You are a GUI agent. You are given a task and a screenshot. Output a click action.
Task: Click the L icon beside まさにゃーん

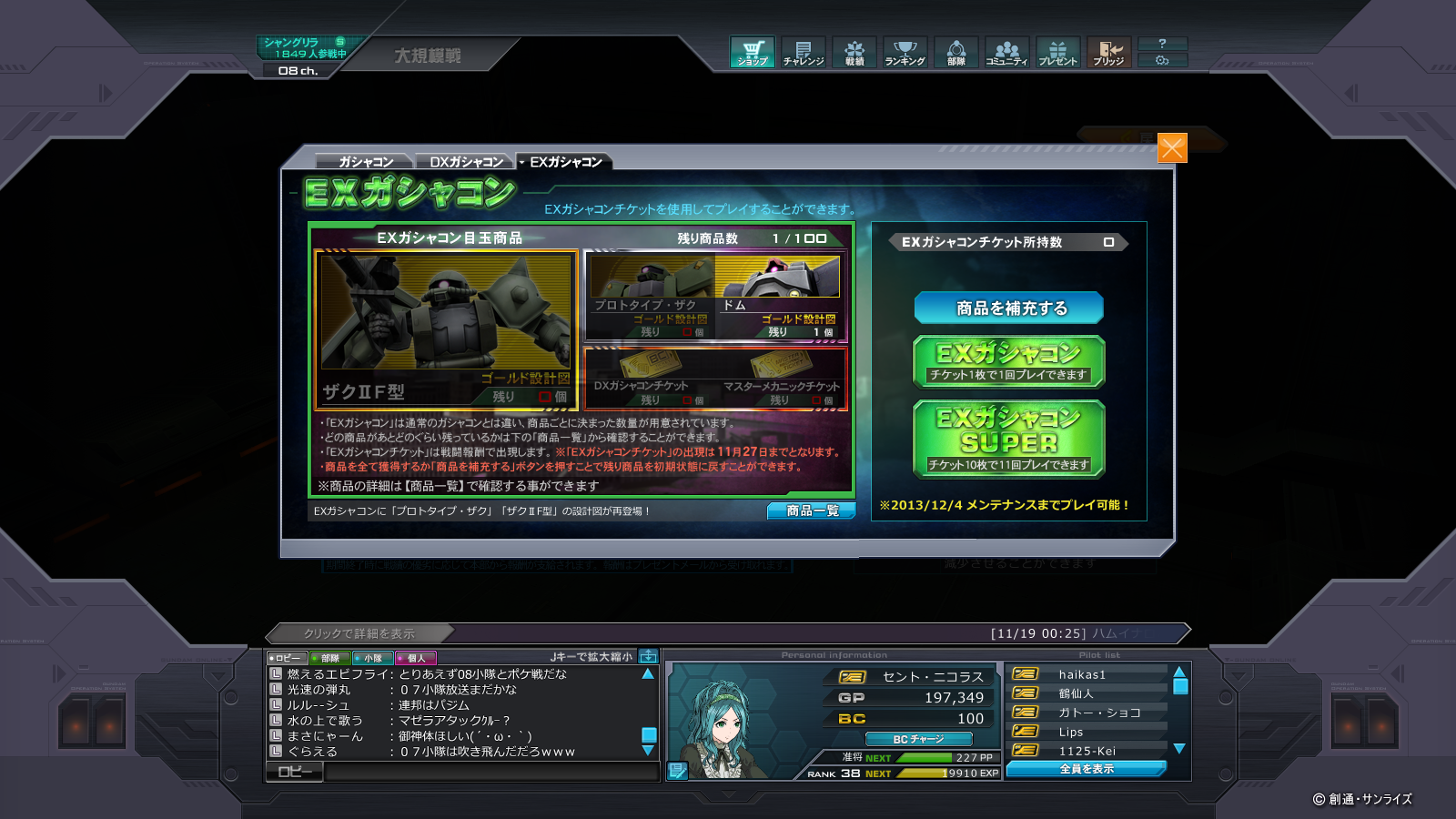point(276,735)
